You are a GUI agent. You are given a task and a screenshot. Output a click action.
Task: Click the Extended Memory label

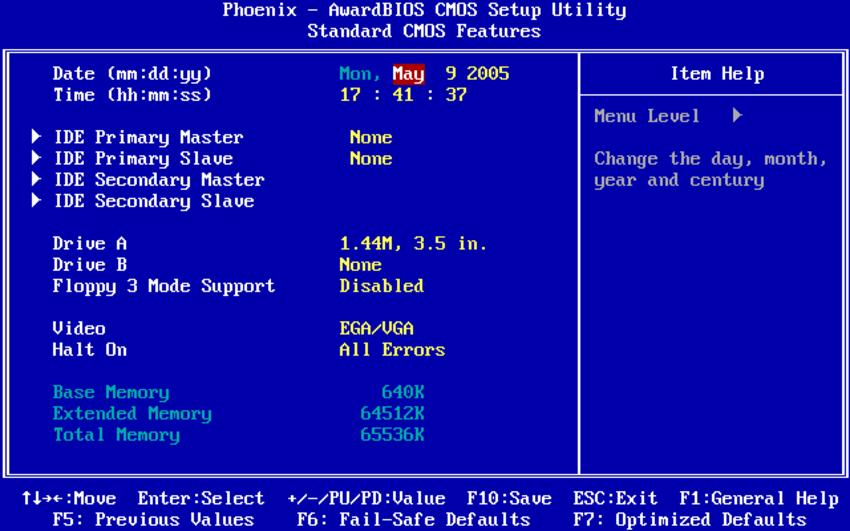[x=132, y=413]
